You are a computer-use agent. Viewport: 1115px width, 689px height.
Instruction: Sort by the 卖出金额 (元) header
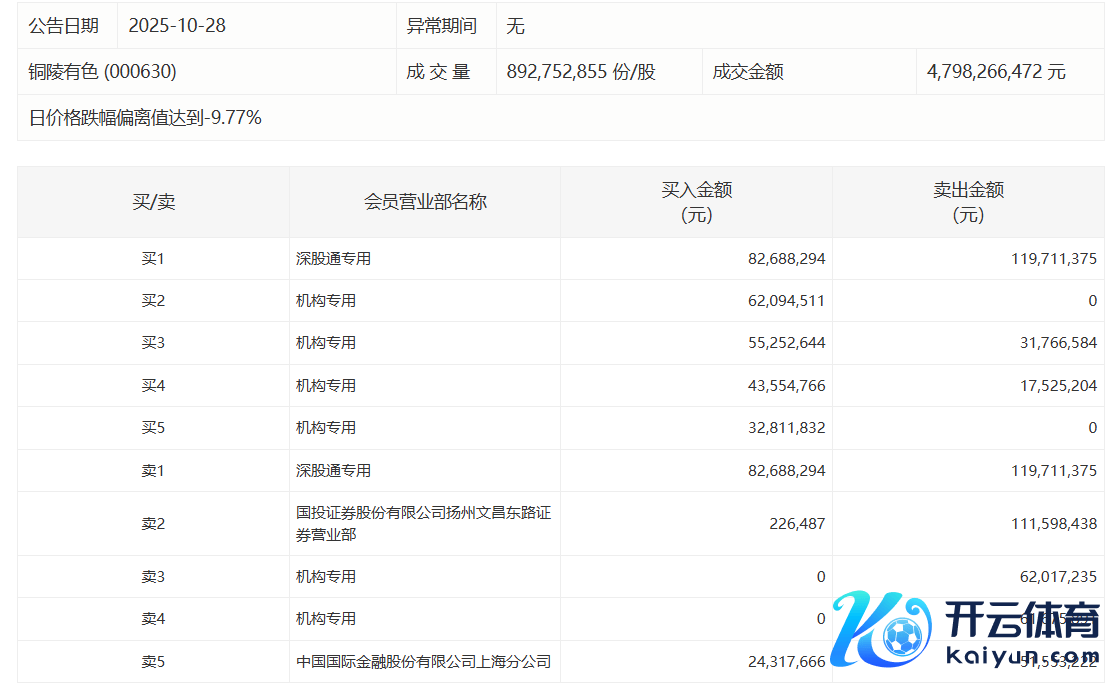pyautogui.click(x=968, y=202)
